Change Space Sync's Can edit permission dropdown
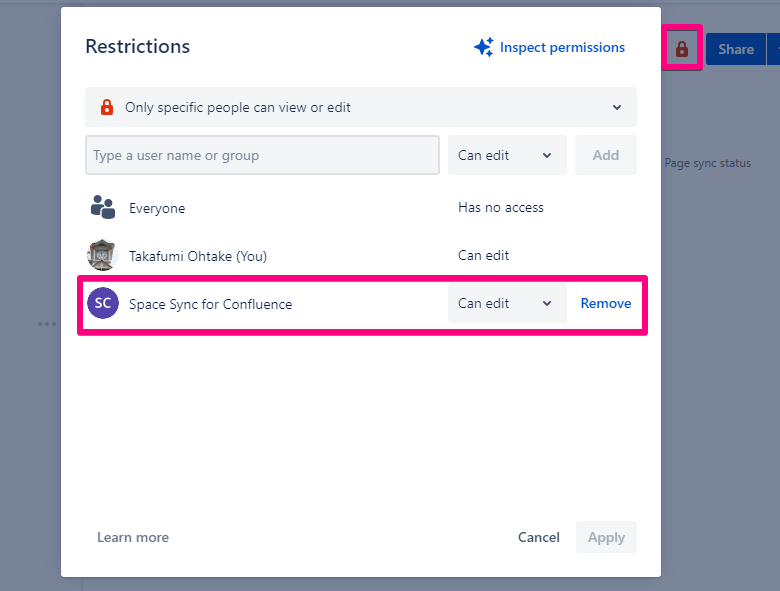The image size is (780, 591). [506, 303]
